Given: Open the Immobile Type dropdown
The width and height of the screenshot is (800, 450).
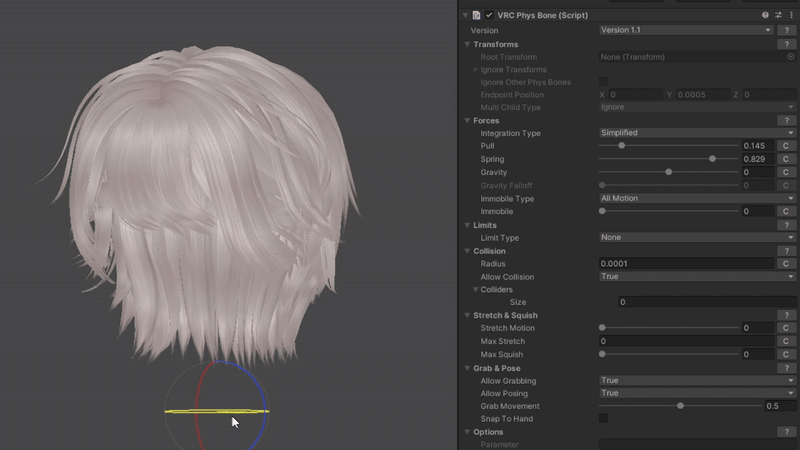Looking at the screenshot, I should (696, 198).
